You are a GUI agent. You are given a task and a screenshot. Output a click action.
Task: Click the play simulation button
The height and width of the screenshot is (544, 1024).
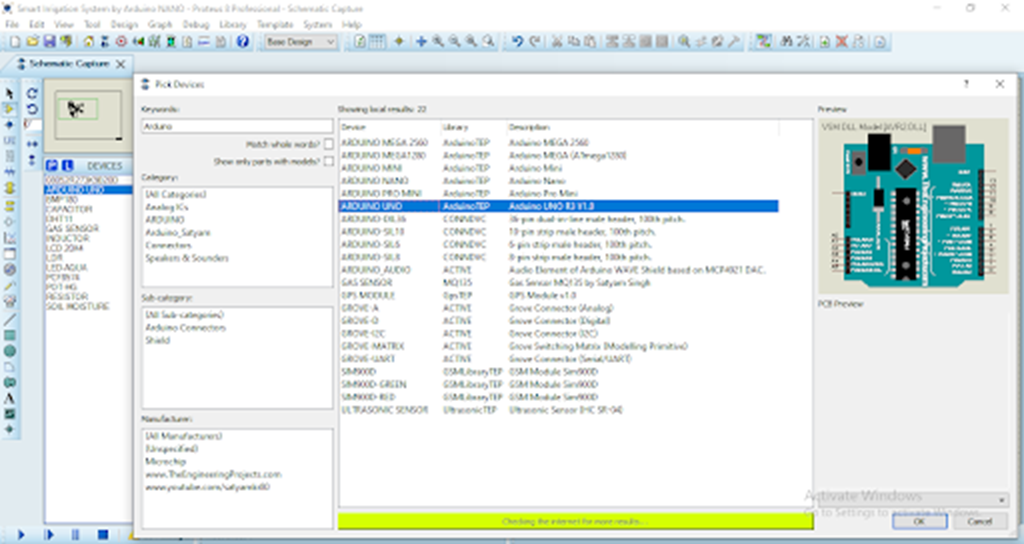pos(20,534)
